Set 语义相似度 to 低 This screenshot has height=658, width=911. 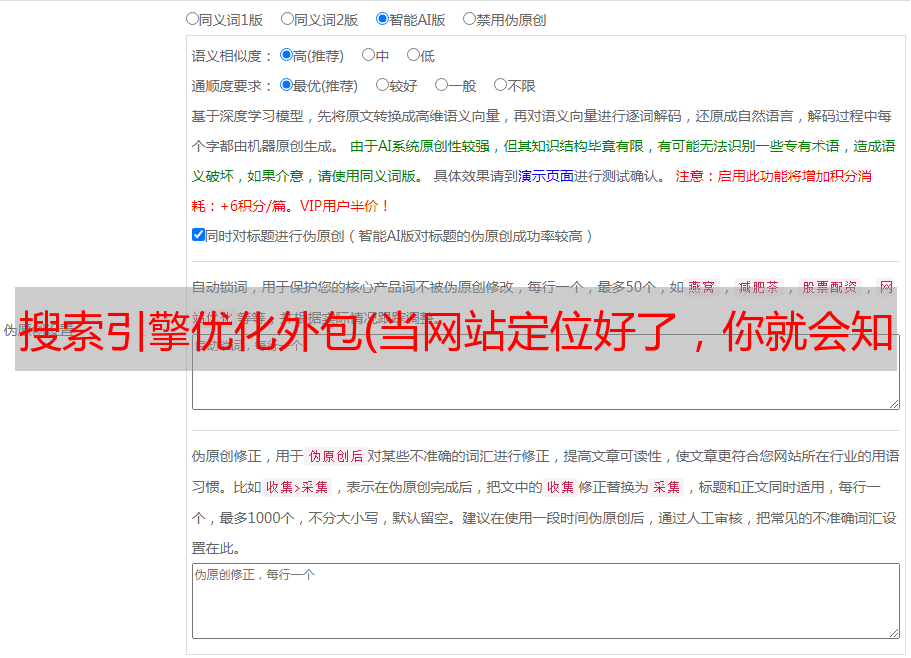pos(413,55)
